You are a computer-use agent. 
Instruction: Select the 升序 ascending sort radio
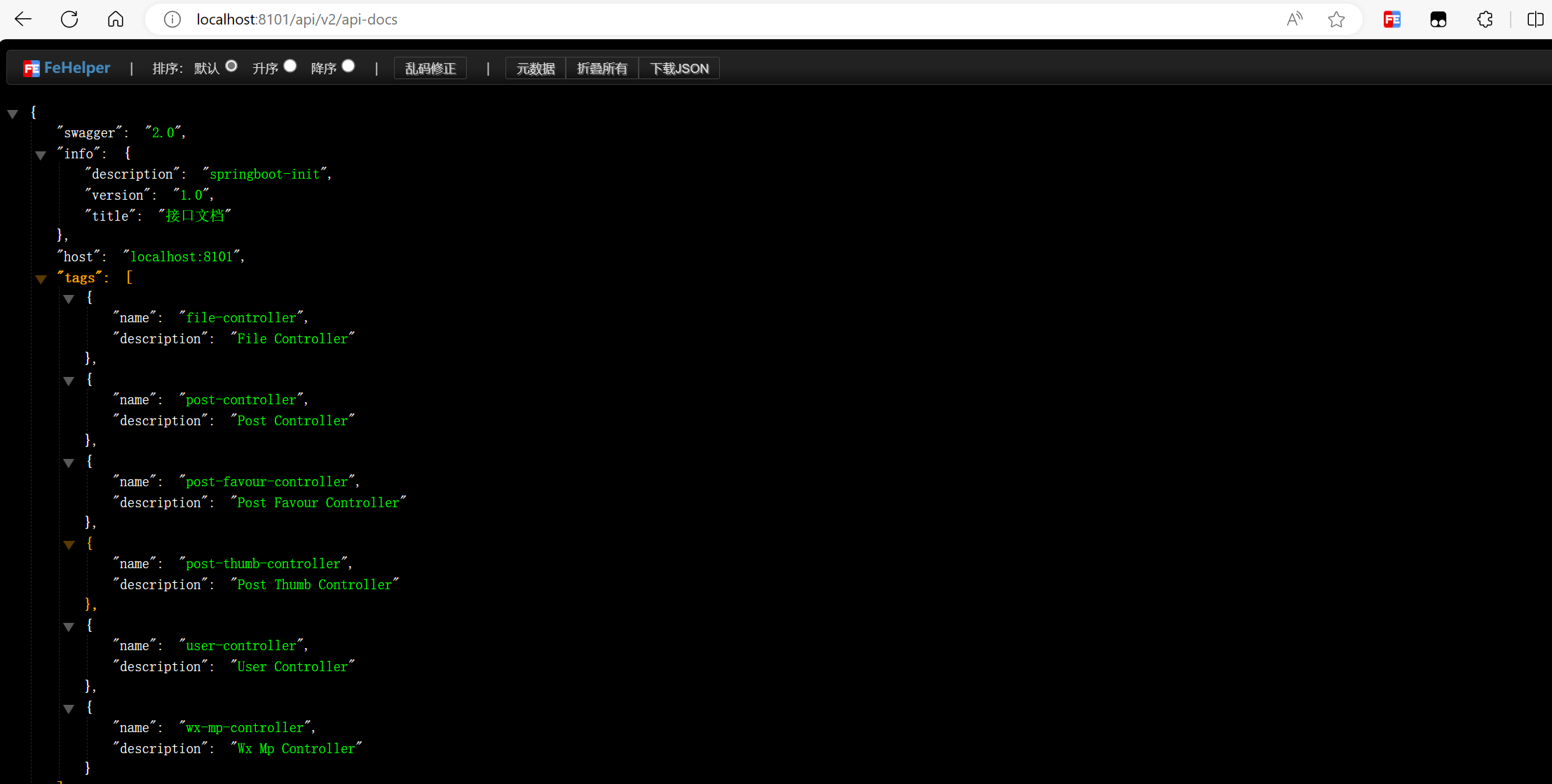pos(290,67)
